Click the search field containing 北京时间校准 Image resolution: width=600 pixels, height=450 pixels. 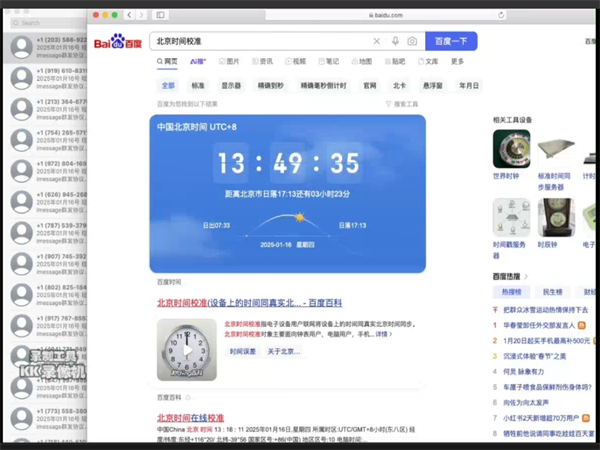pos(260,41)
